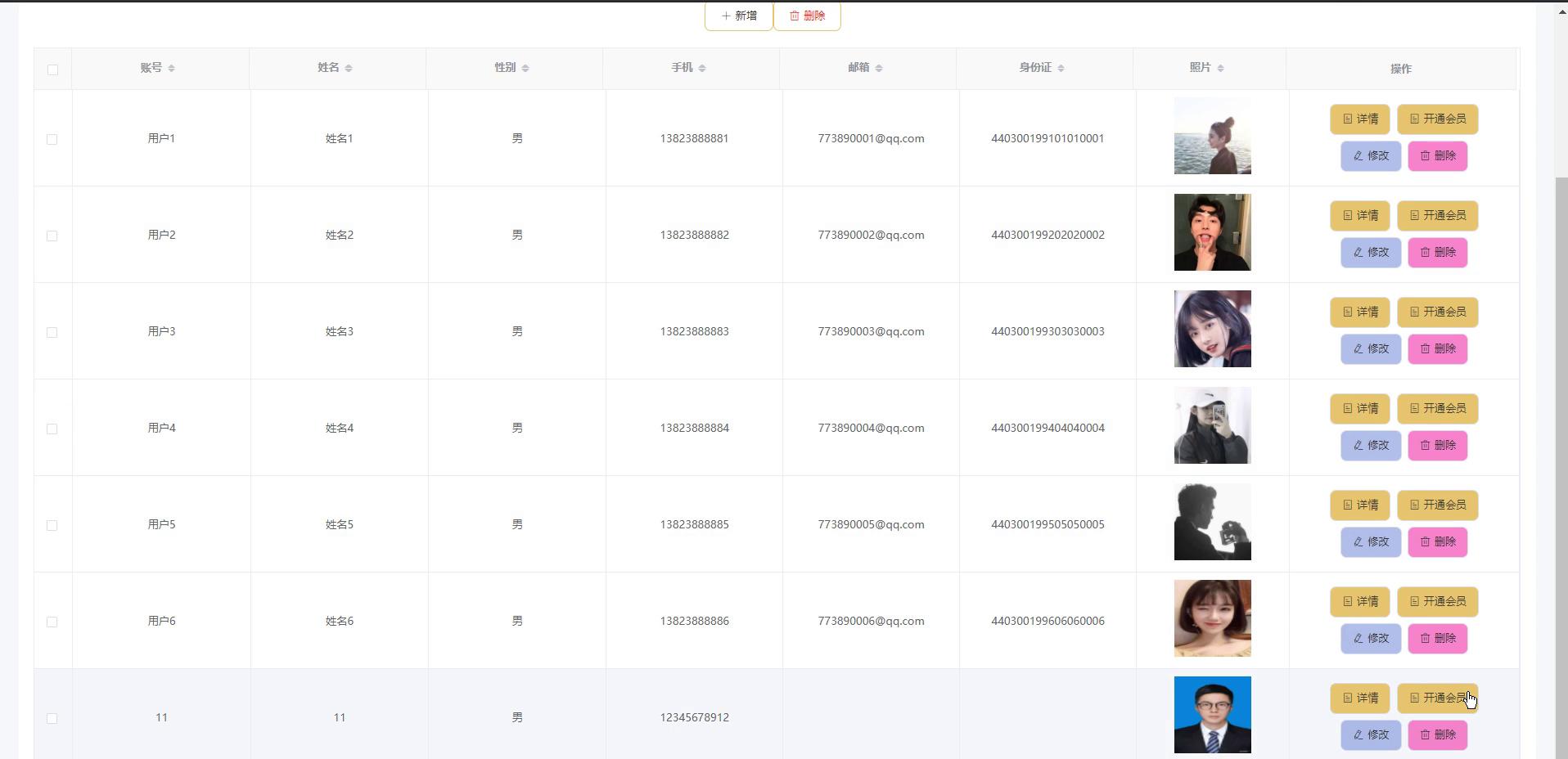The image size is (1568, 759).
Task: Select the checkbox for 用户4 row
Action: tap(52, 429)
